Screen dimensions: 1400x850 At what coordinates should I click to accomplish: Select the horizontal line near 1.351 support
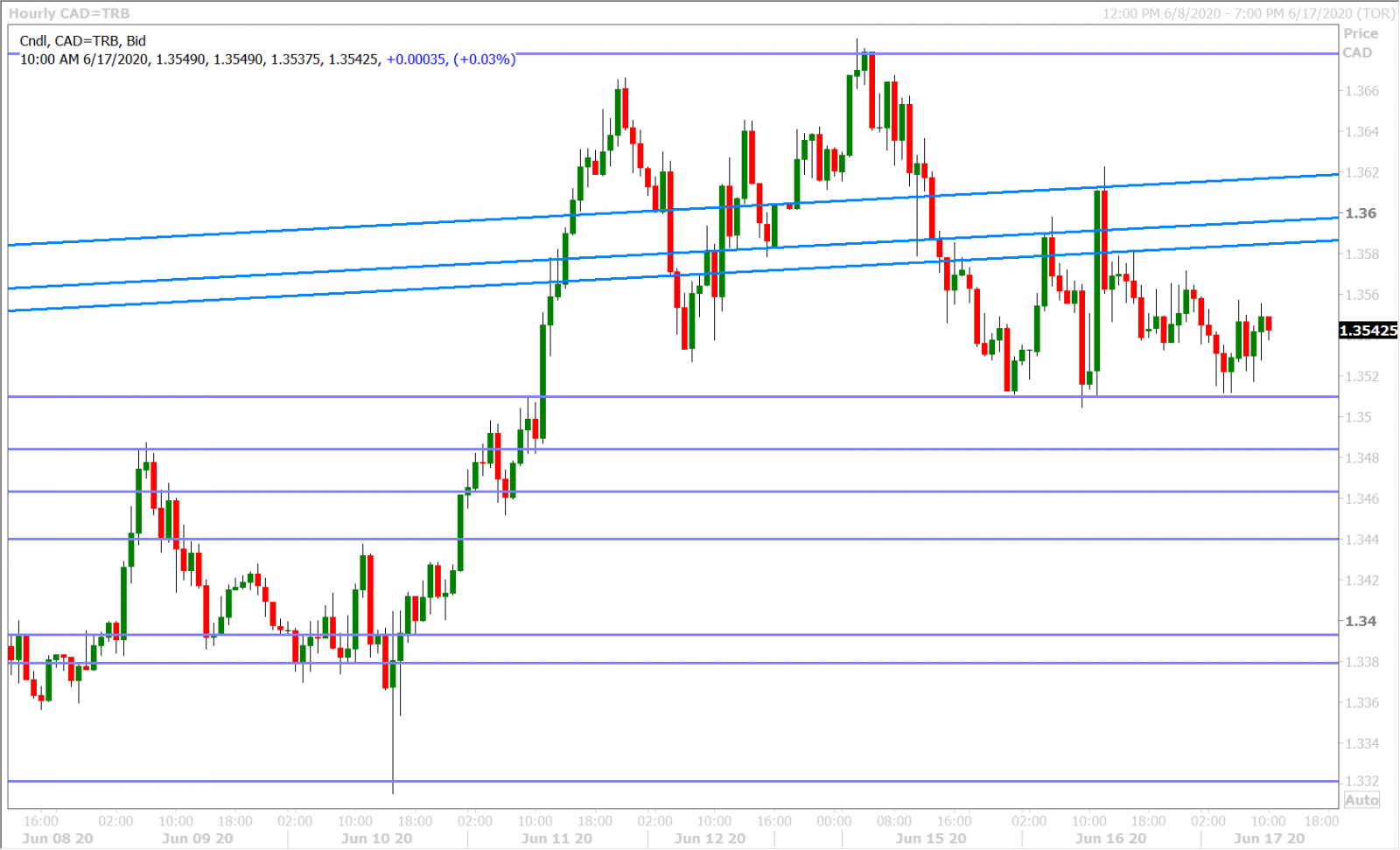pyautogui.click(x=674, y=397)
